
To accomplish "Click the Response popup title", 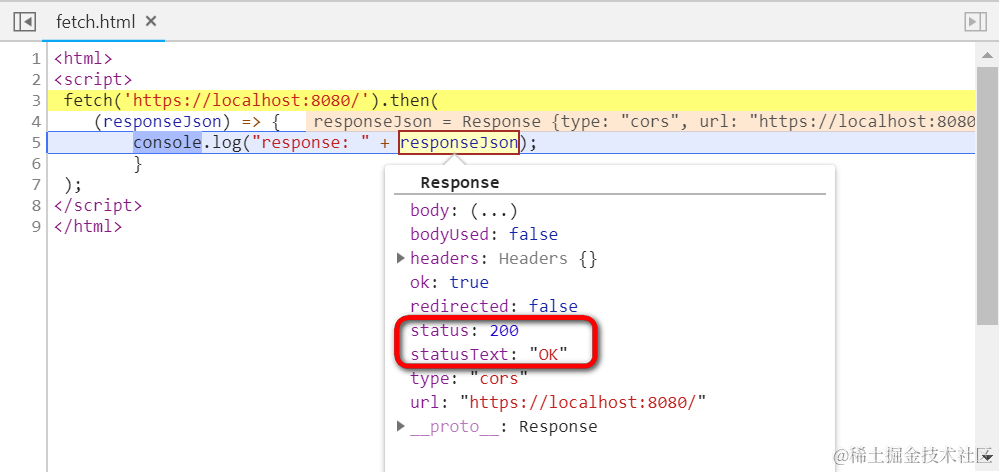I will click(459, 183).
